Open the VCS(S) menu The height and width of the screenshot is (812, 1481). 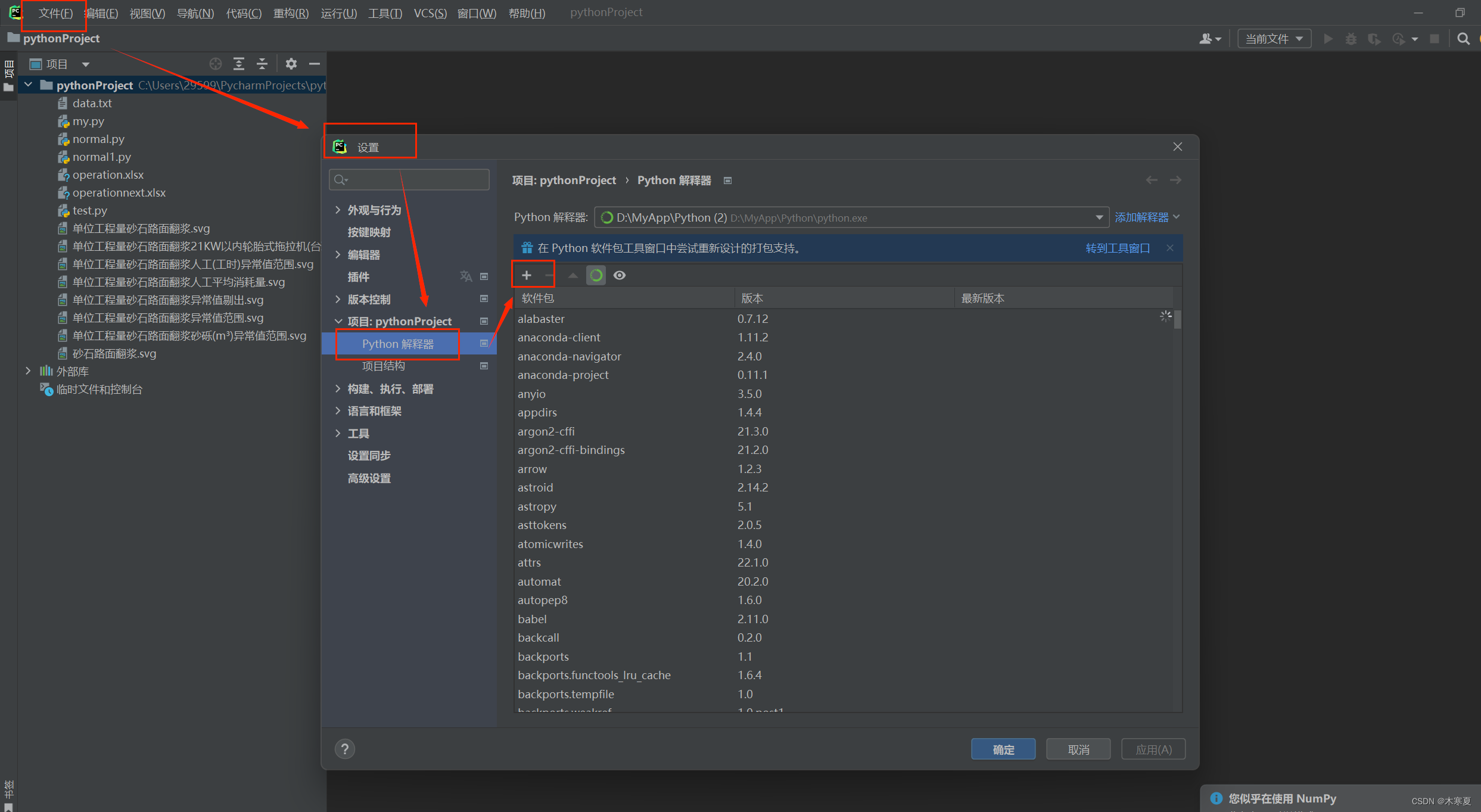pyautogui.click(x=430, y=13)
